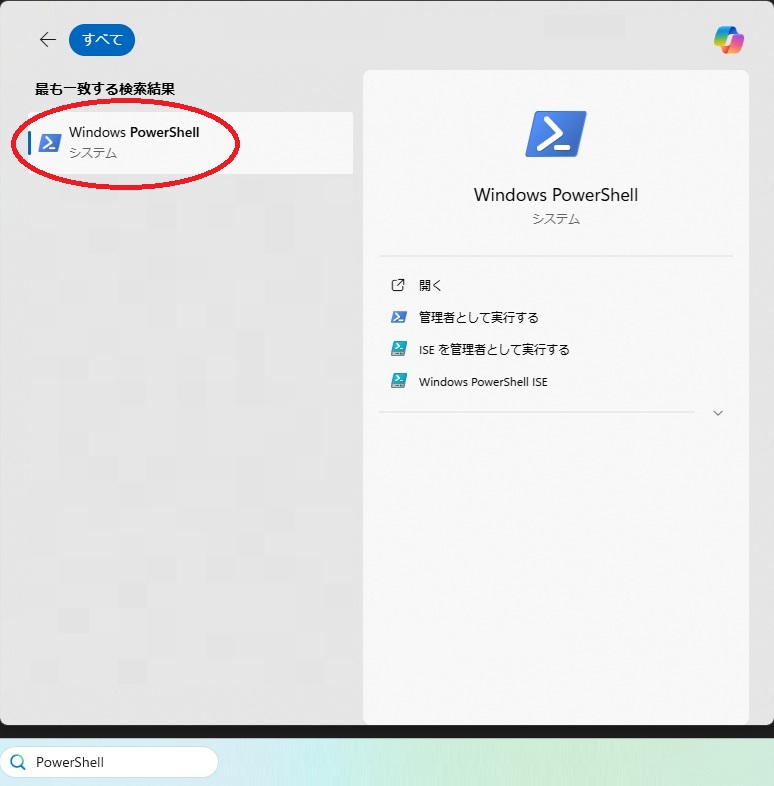Click large PowerShell icon in details pane

pos(555,134)
